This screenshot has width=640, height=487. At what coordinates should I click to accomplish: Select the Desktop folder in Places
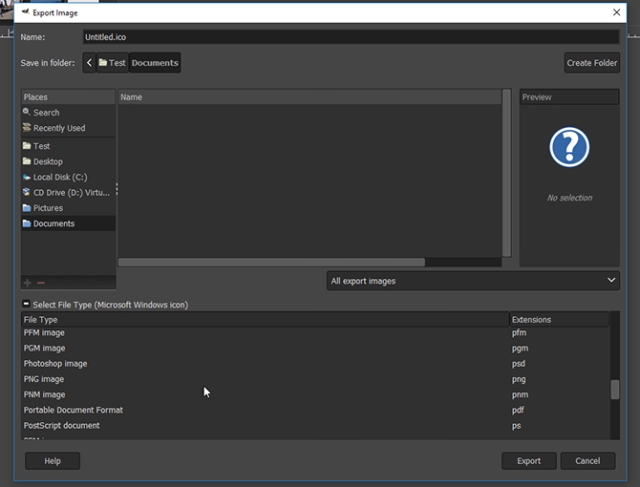tap(47, 161)
